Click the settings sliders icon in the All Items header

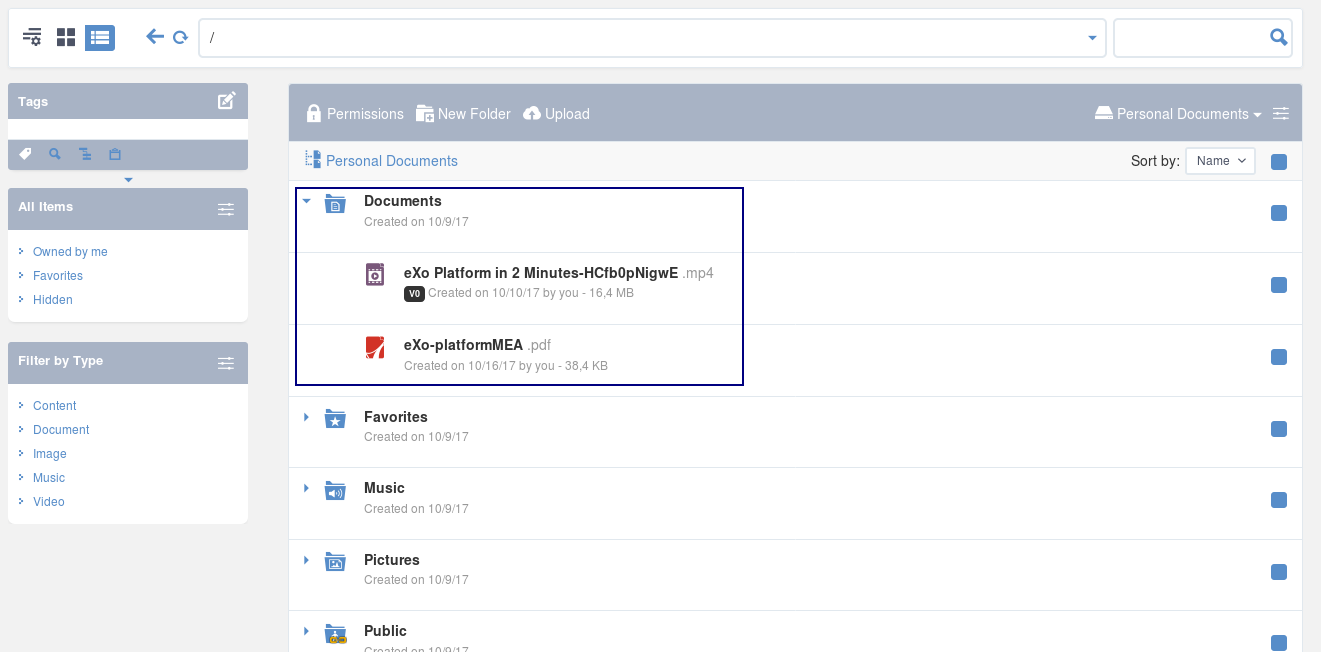226,209
